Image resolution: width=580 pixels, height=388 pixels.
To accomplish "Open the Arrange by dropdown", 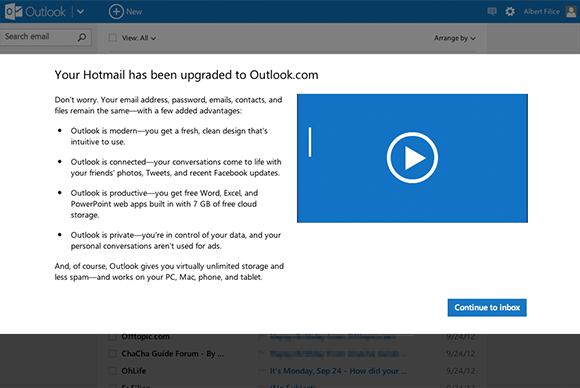I will [455, 38].
